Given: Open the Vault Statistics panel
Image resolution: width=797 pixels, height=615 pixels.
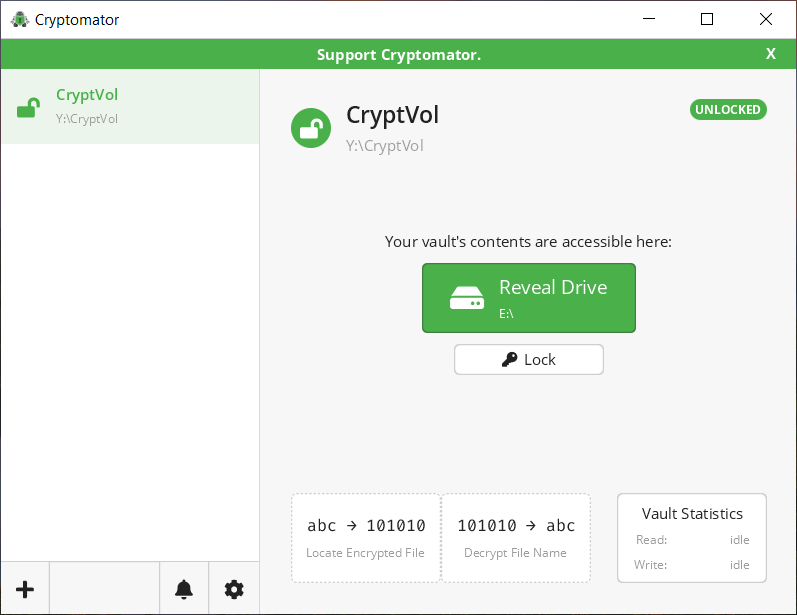Looking at the screenshot, I should click(x=692, y=538).
